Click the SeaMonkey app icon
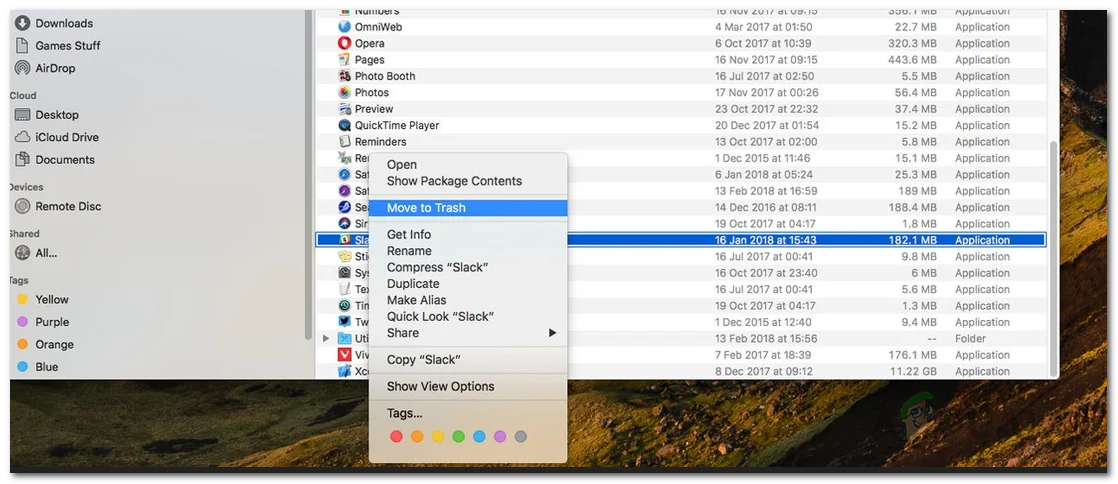 tap(344, 207)
